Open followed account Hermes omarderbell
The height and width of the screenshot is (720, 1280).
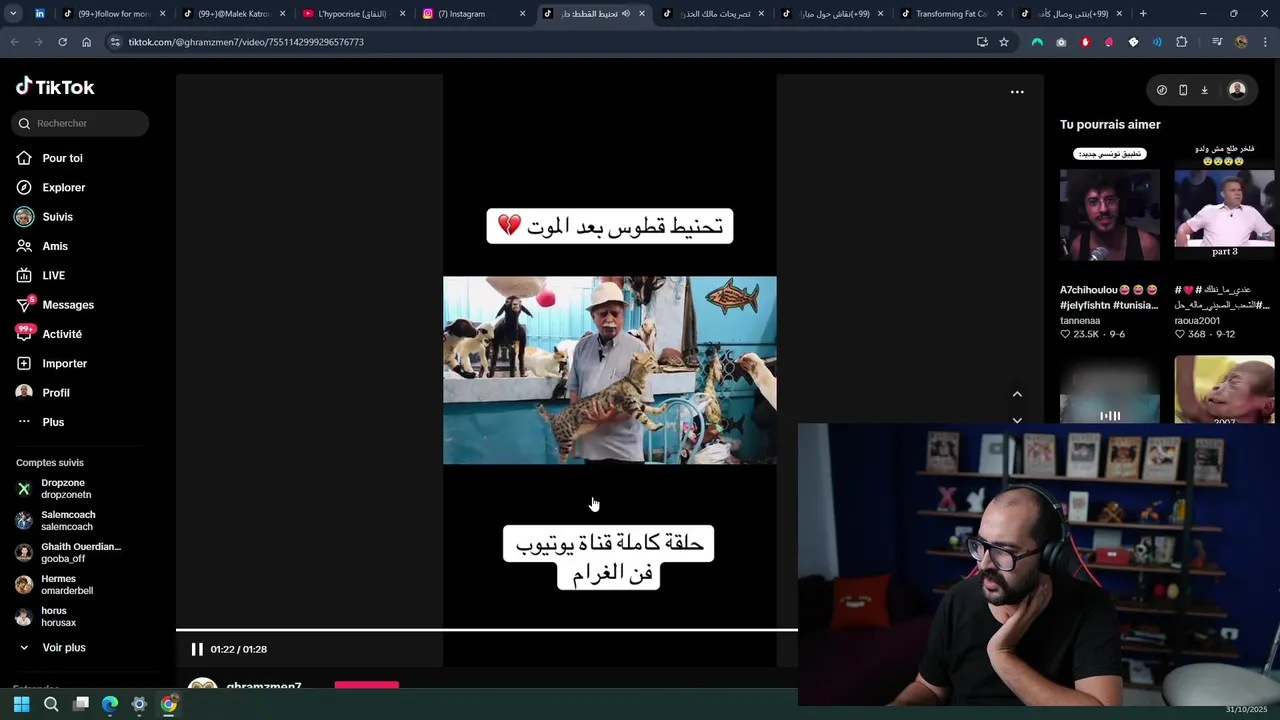(66, 585)
